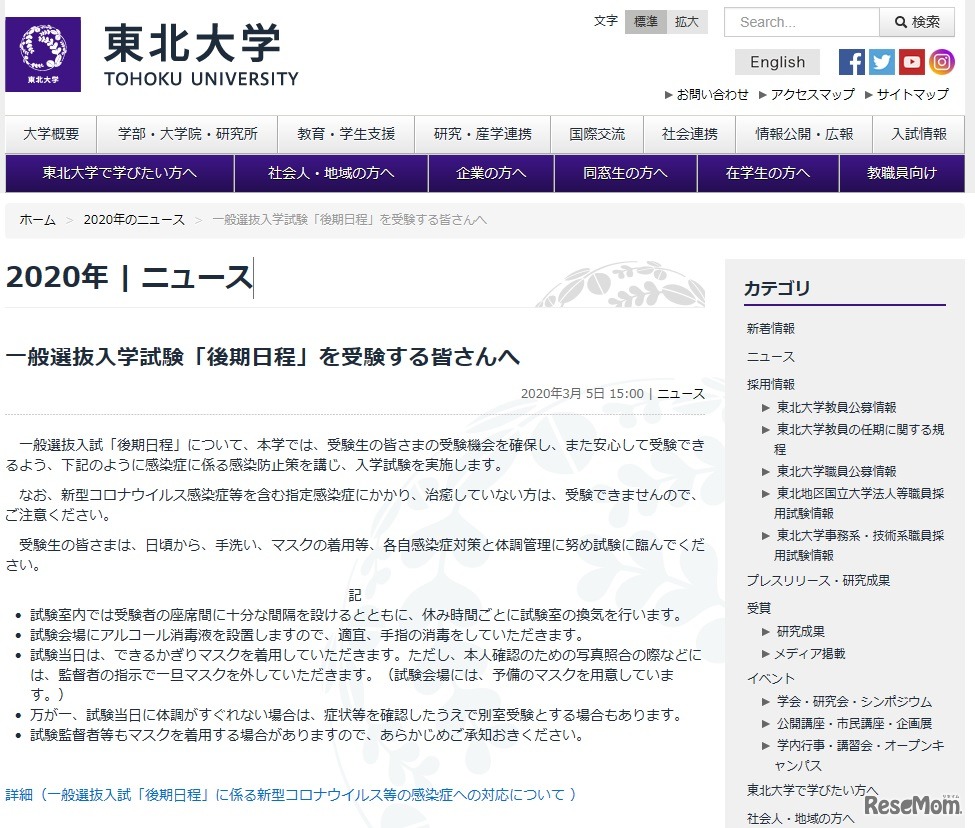975x828 pixels.
Task: Click the magnifier 検索 search icon
Action: coord(915,22)
